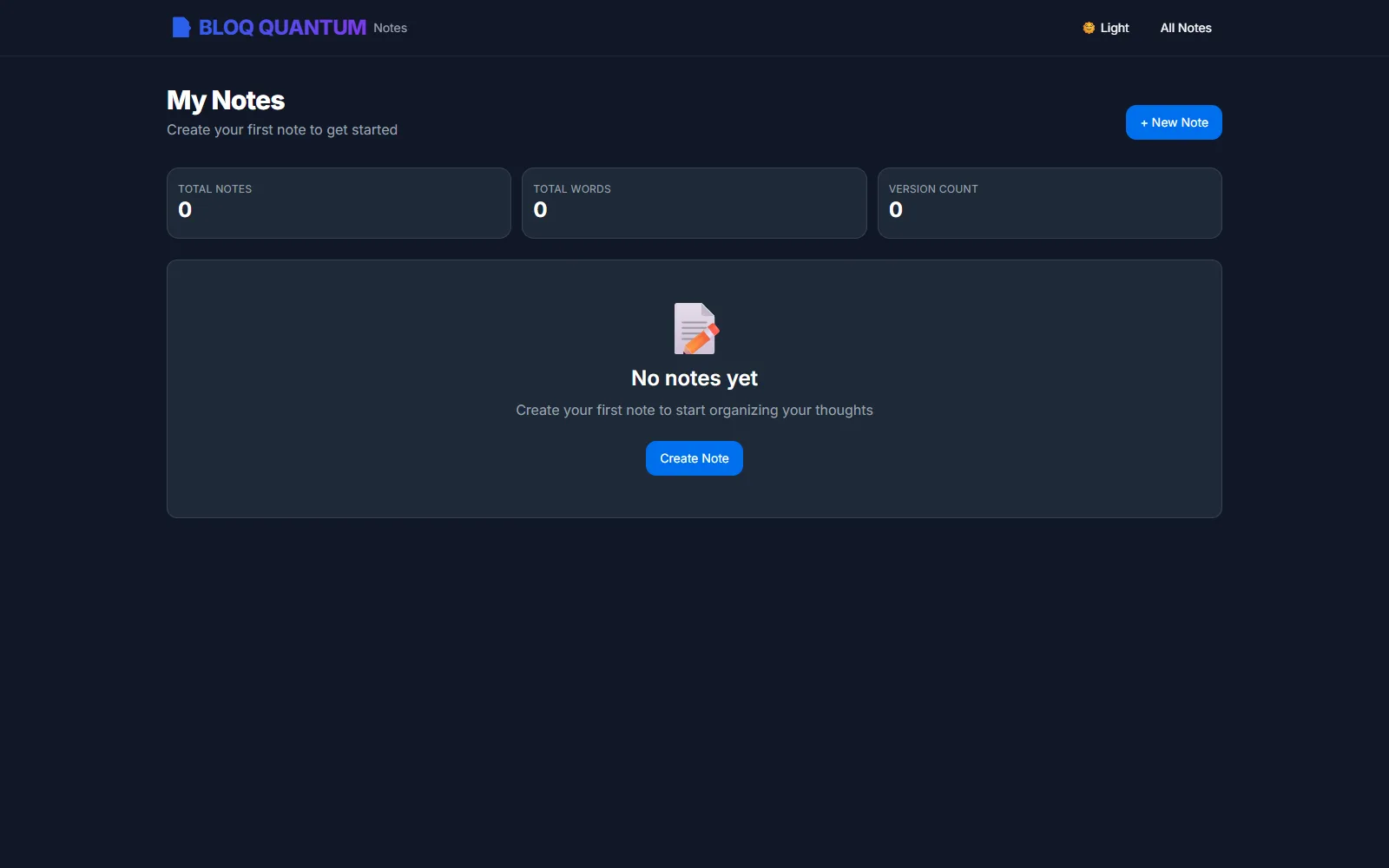Viewport: 1389px width, 868px height.
Task: Select the TOTAL WORDS stat card
Action: click(694, 203)
